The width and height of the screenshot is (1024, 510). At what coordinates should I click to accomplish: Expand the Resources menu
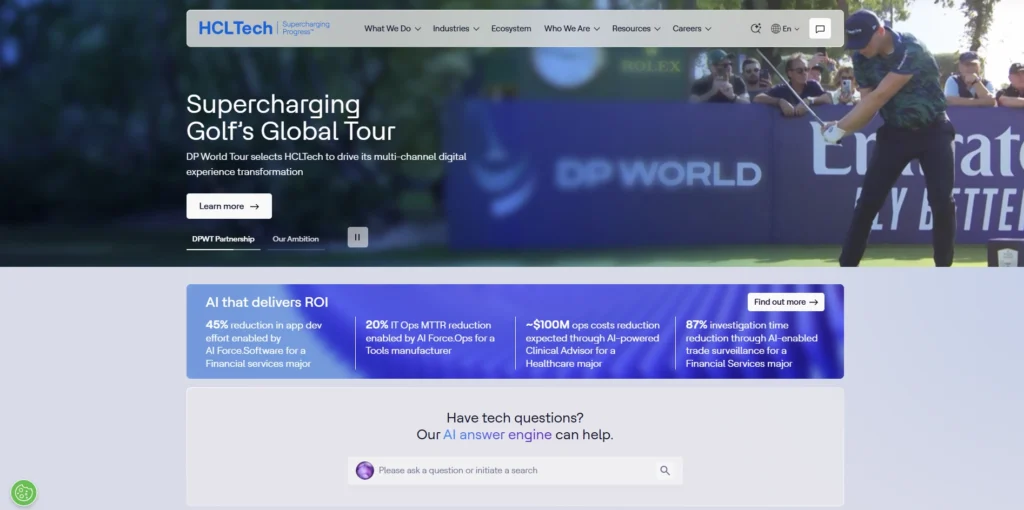pos(636,29)
